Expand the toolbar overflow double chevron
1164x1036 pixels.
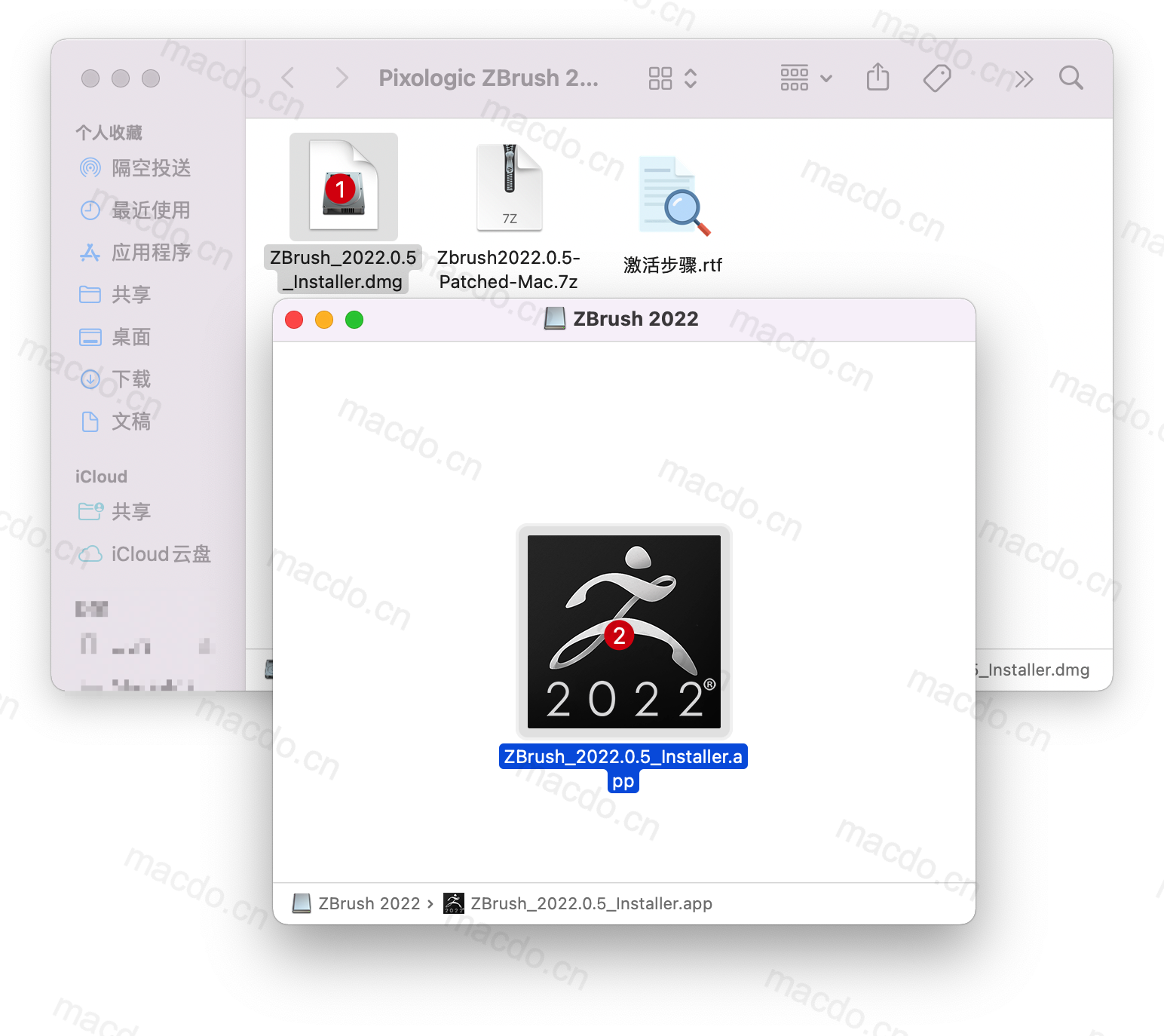(x=1024, y=78)
